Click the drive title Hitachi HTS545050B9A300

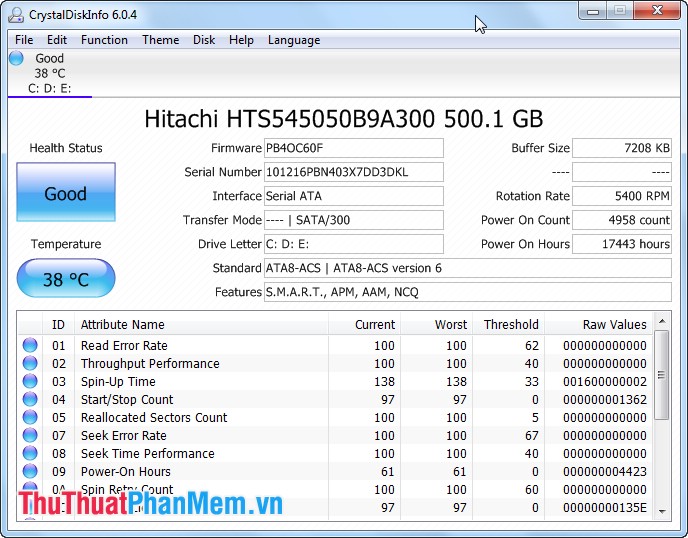344,119
